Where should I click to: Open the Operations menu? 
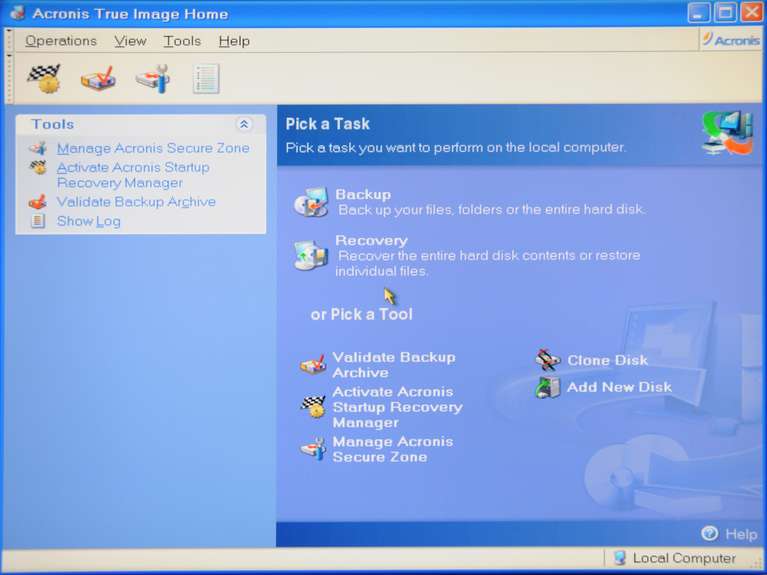tap(61, 41)
